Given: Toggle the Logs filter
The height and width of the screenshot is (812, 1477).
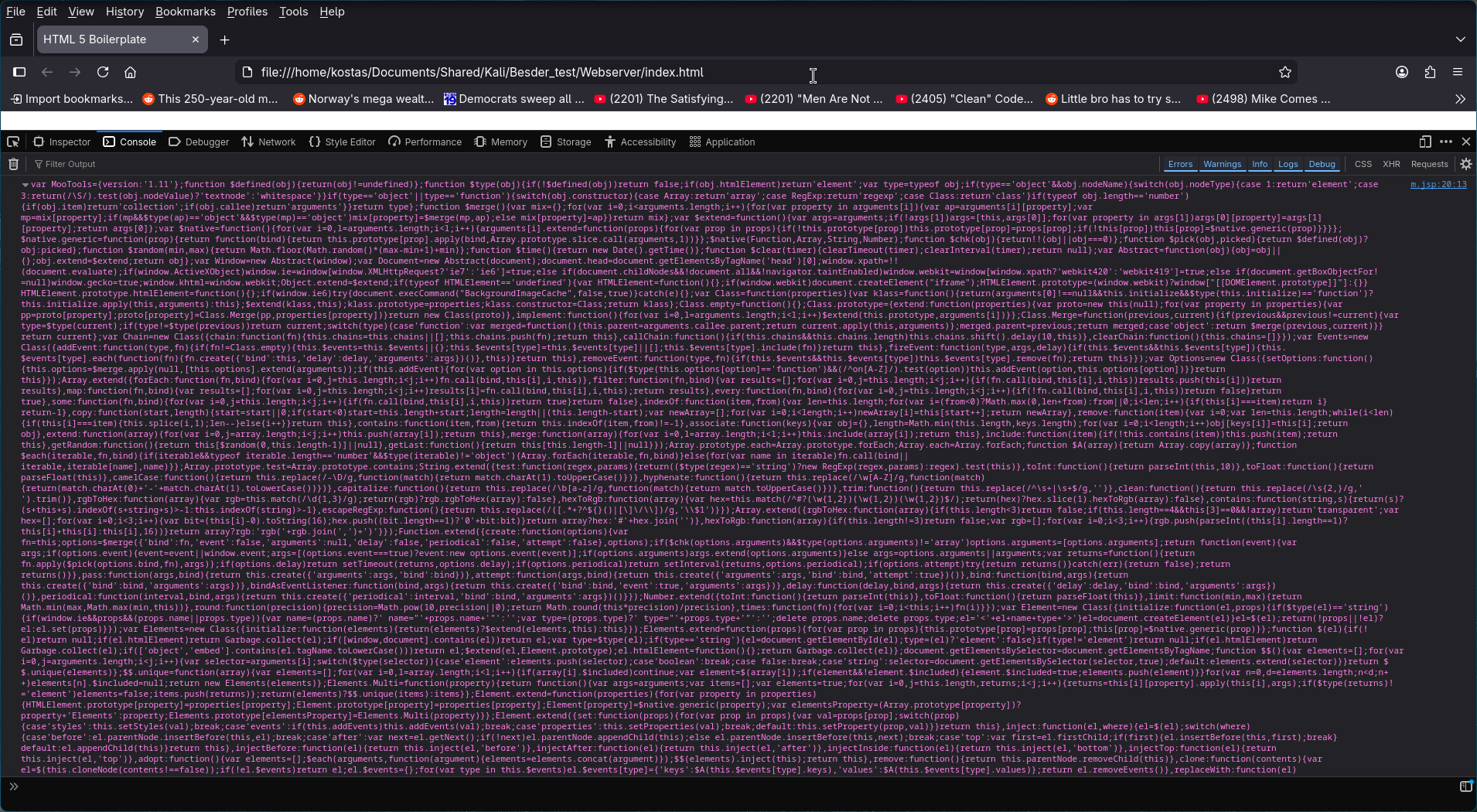Looking at the screenshot, I should pos(1288,164).
